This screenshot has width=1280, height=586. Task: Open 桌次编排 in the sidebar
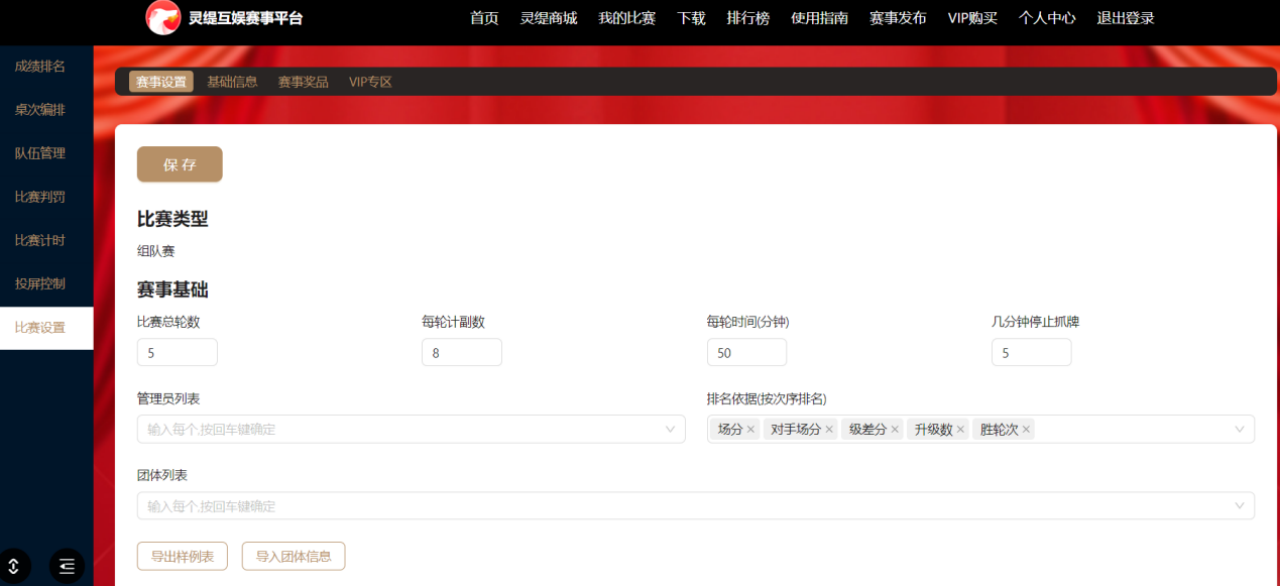click(46, 110)
